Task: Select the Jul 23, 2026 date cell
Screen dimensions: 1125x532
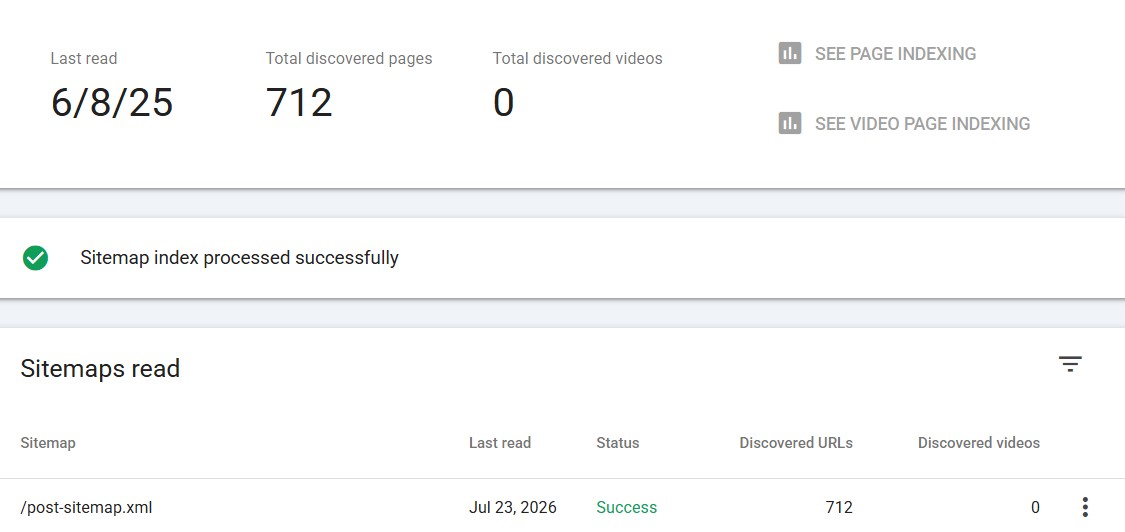Action: 513,508
